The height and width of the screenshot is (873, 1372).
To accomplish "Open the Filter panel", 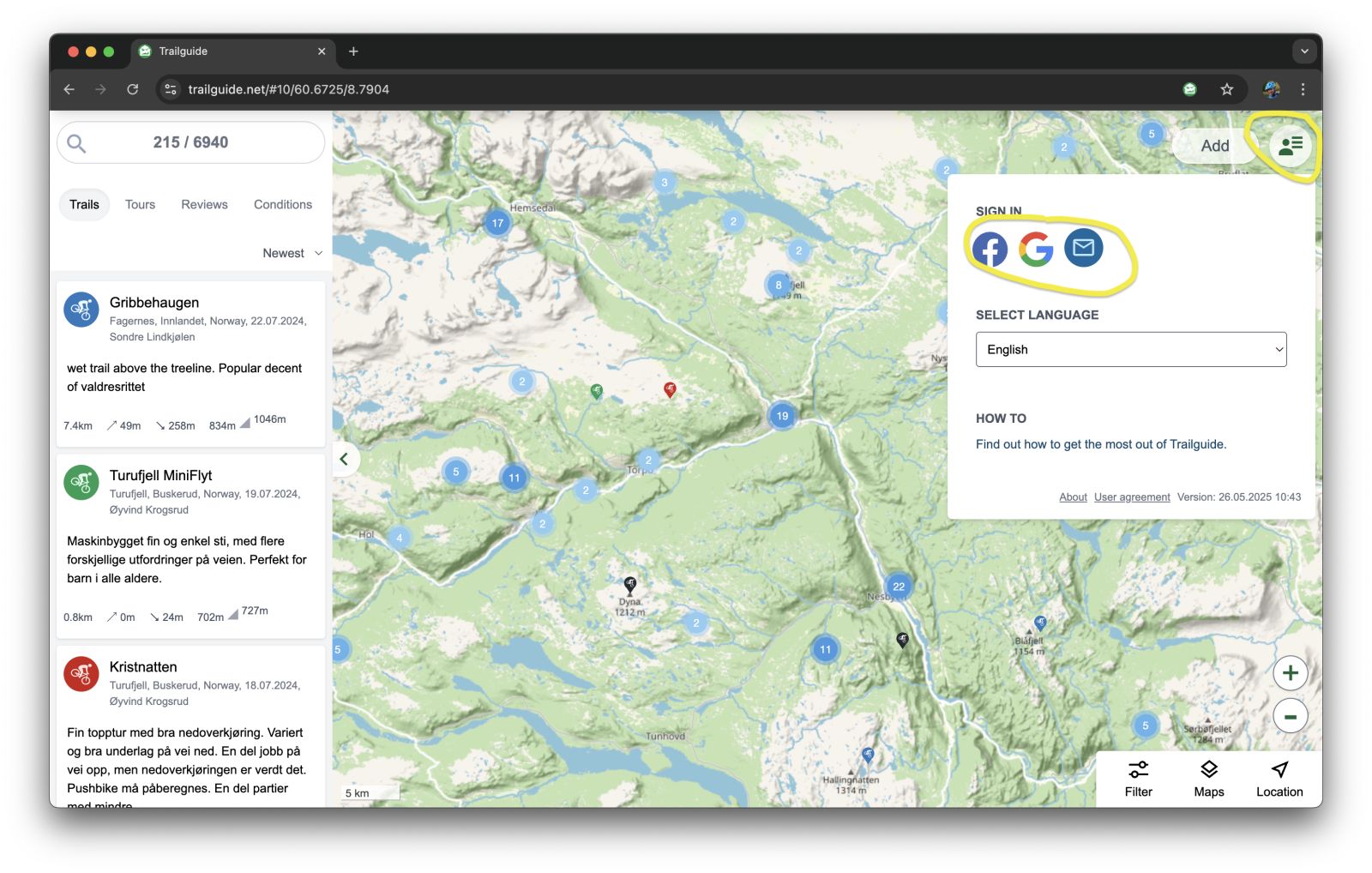I will (x=1138, y=779).
